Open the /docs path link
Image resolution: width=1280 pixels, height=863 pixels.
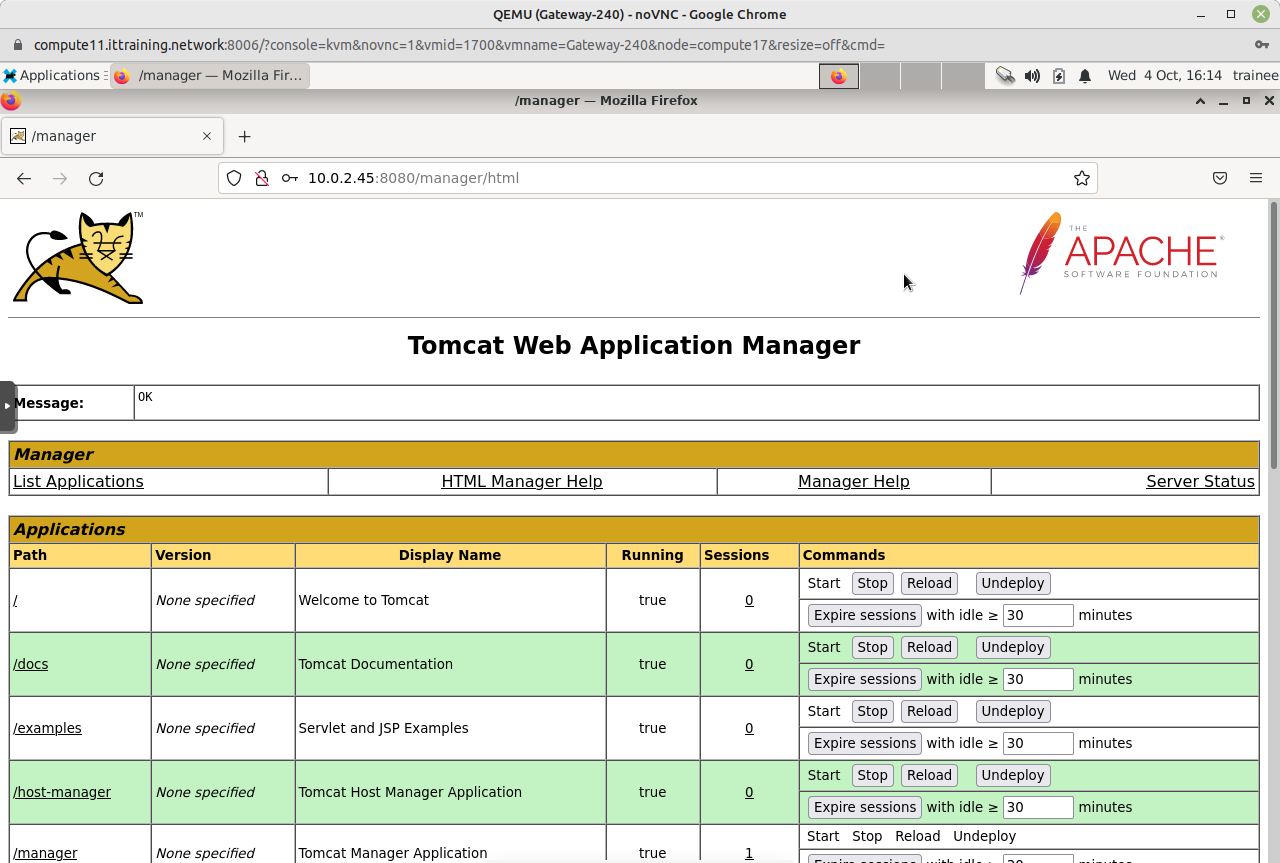[x=31, y=664]
